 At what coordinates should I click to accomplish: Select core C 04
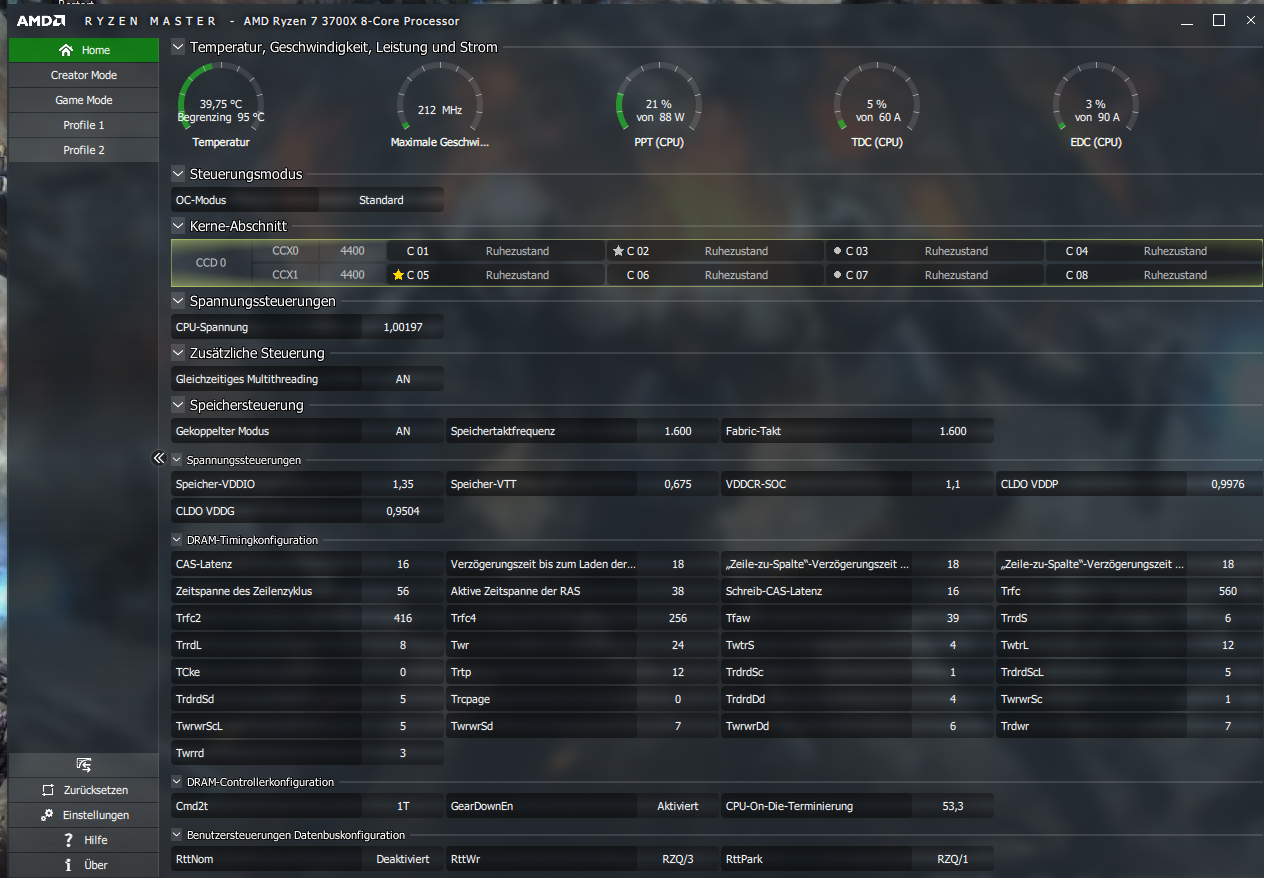1154,251
